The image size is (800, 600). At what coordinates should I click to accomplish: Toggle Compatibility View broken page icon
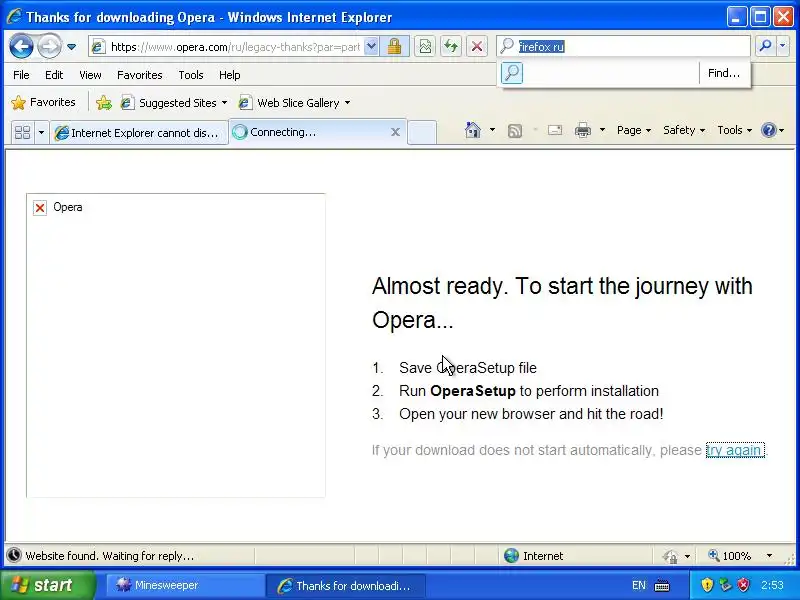[425, 47]
